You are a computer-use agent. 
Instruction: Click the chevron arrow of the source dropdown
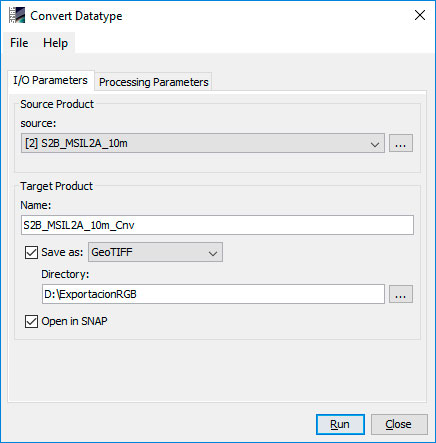pos(375,144)
